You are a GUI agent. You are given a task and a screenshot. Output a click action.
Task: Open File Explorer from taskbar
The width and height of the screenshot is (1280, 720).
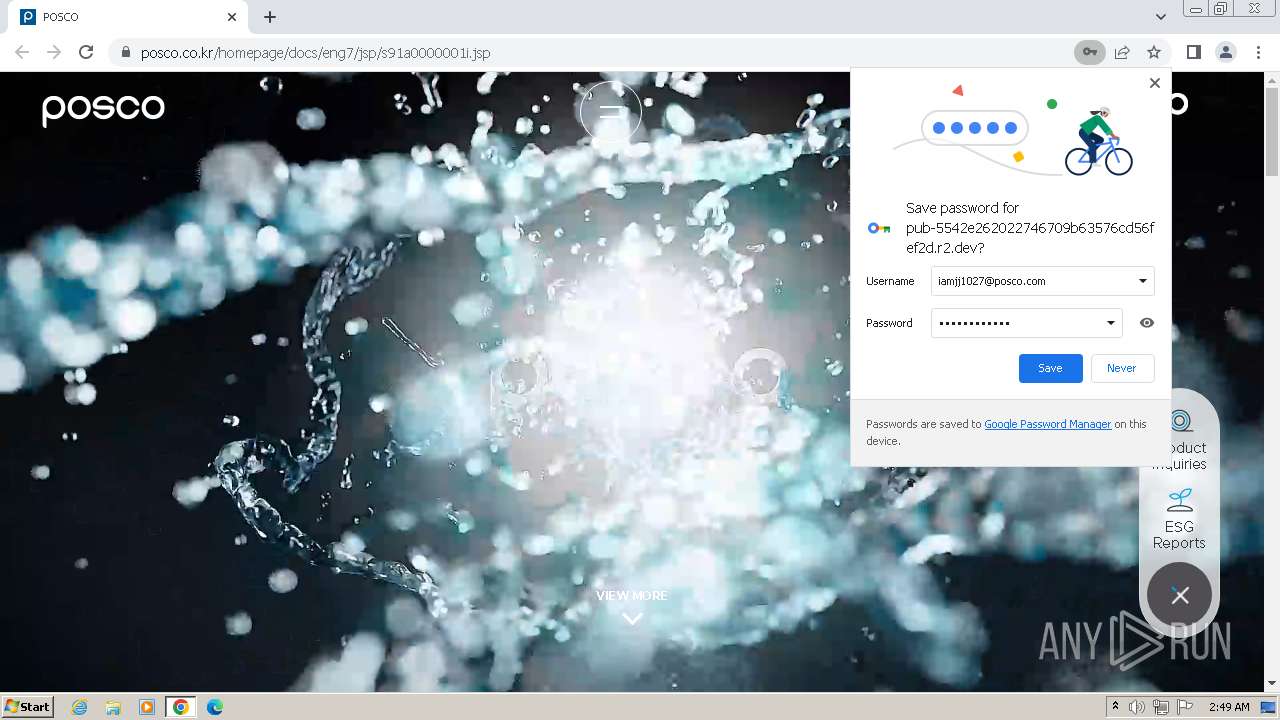point(113,707)
